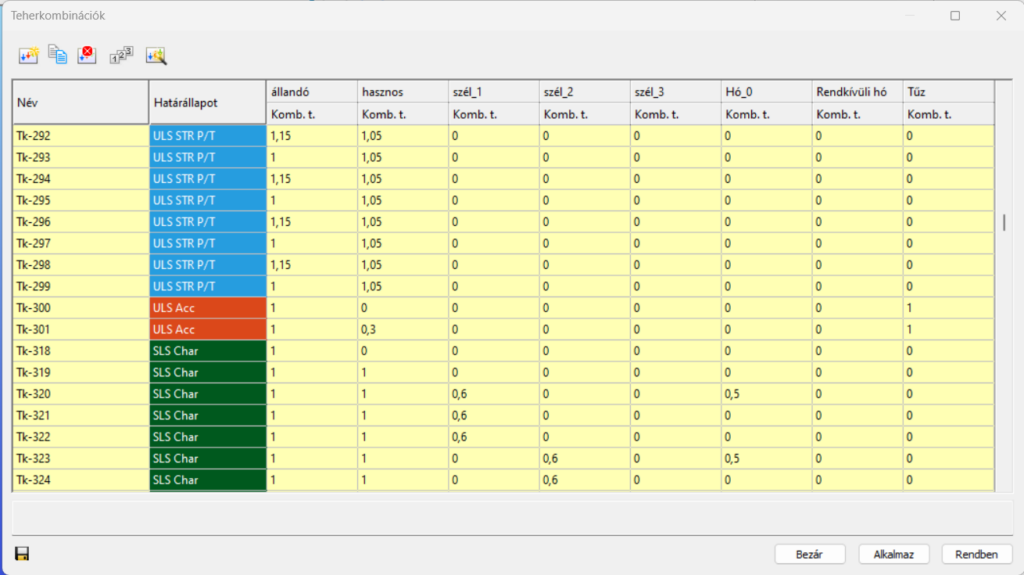Maximize the Teherkombinációk window
Viewport: 1024px width, 575px height.
955,16
